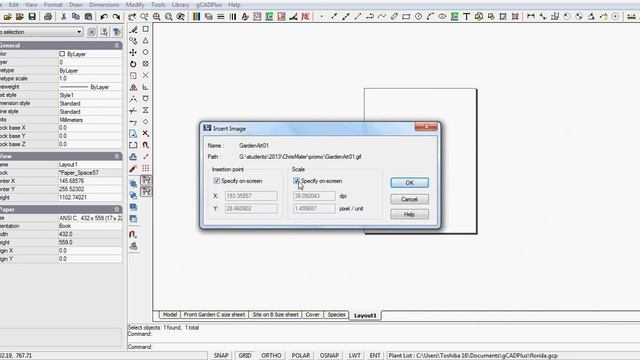640x360 pixels.
Task: Select zoom window magnifier with grid
Action: (x=156, y=17)
